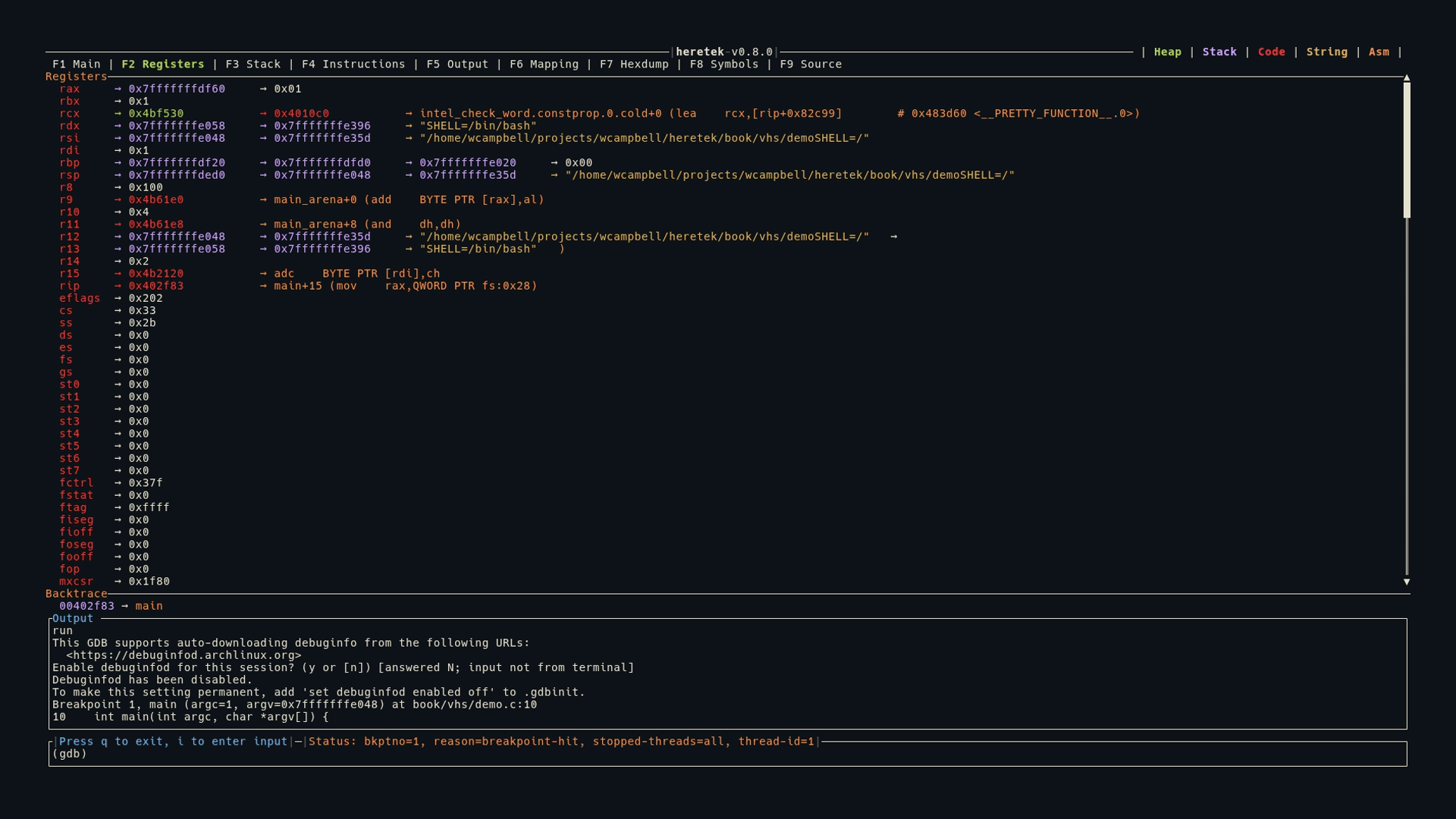Open the F7 Hexdump tab
The width and height of the screenshot is (1456, 819).
[x=634, y=64]
